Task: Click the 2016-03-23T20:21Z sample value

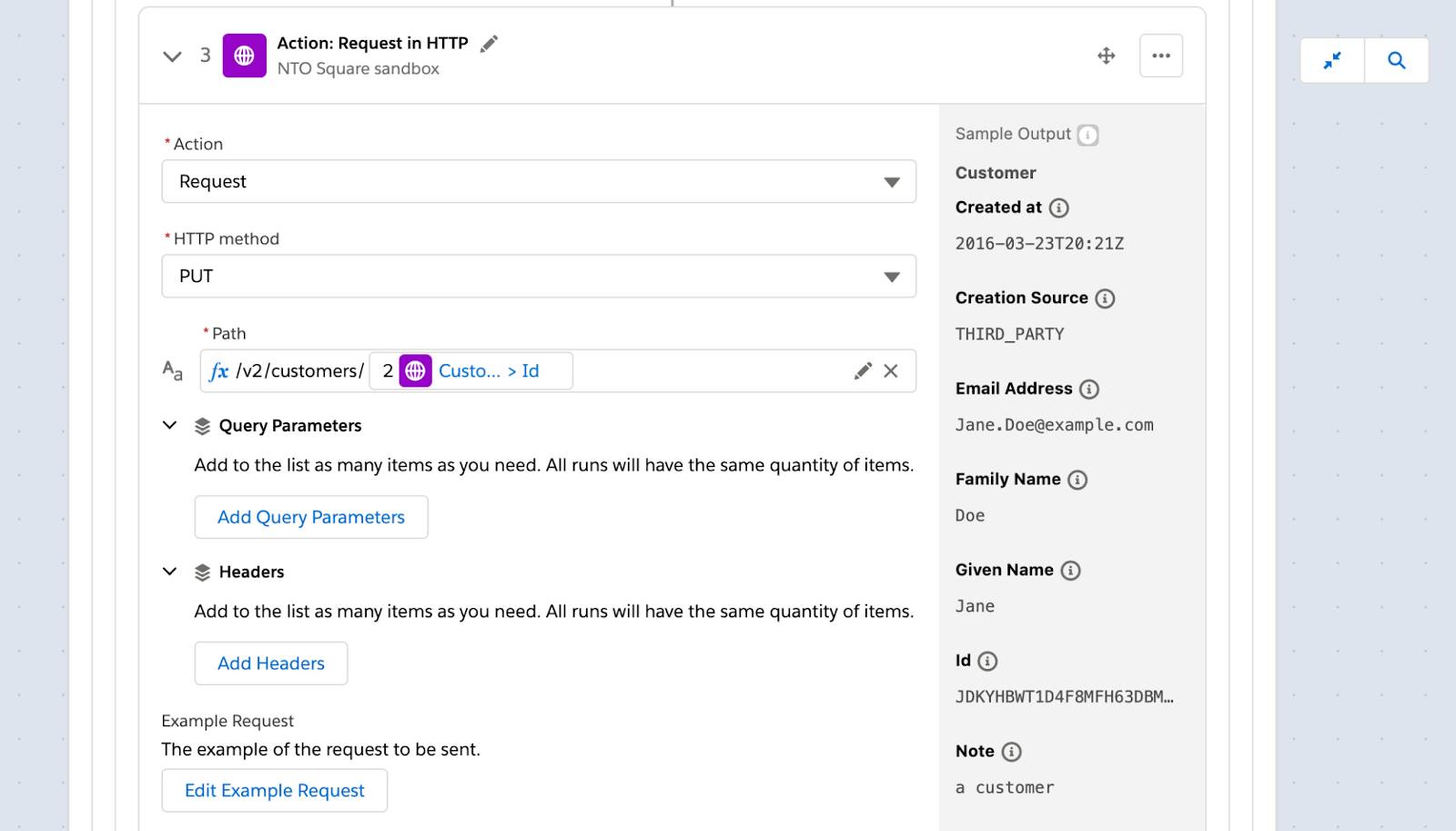Action: pyautogui.click(x=1039, y=243)
